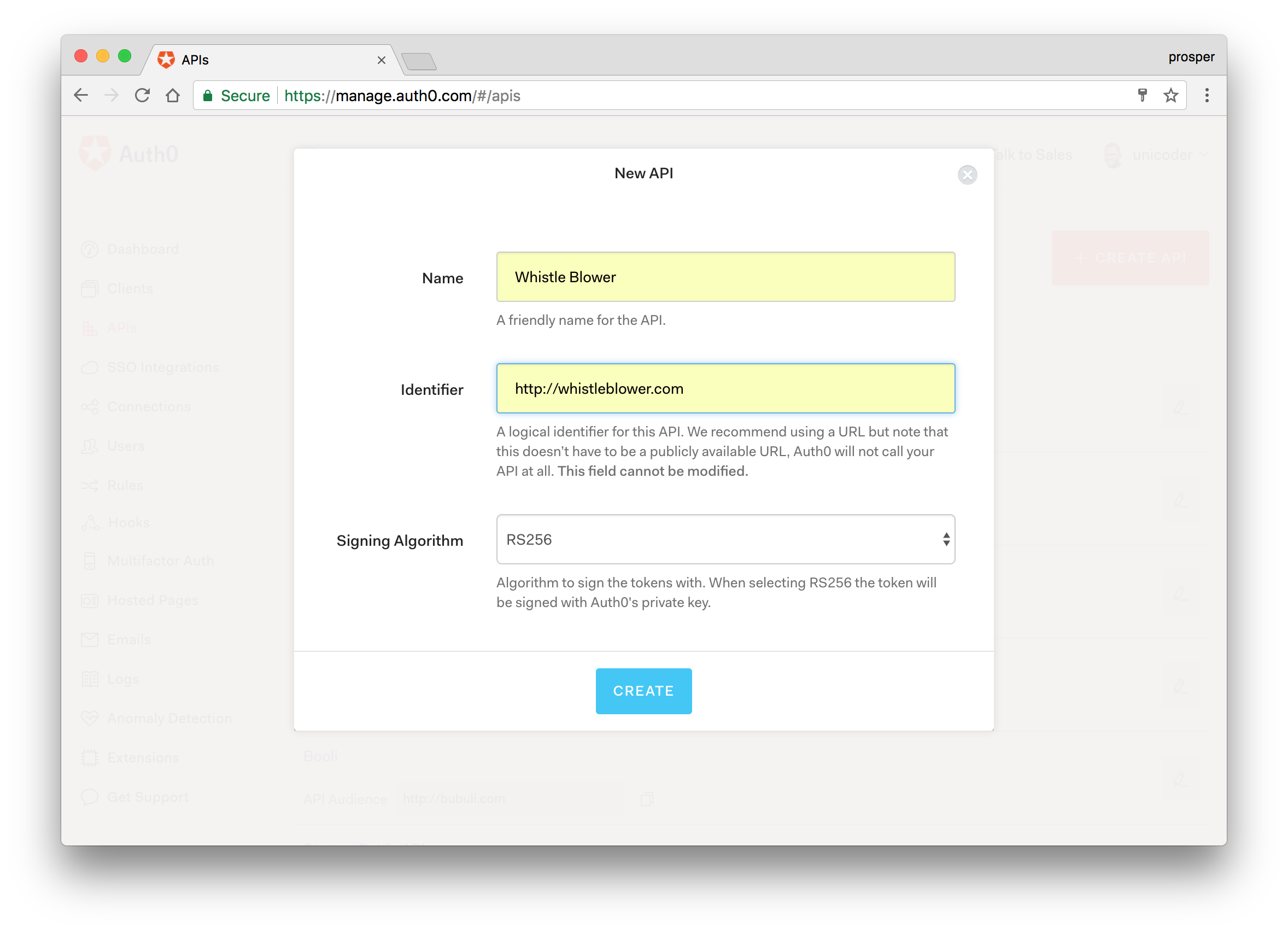
Task: Navigate to Anomaly Detection
Action: pyautogui.click(x=168, y=718)
